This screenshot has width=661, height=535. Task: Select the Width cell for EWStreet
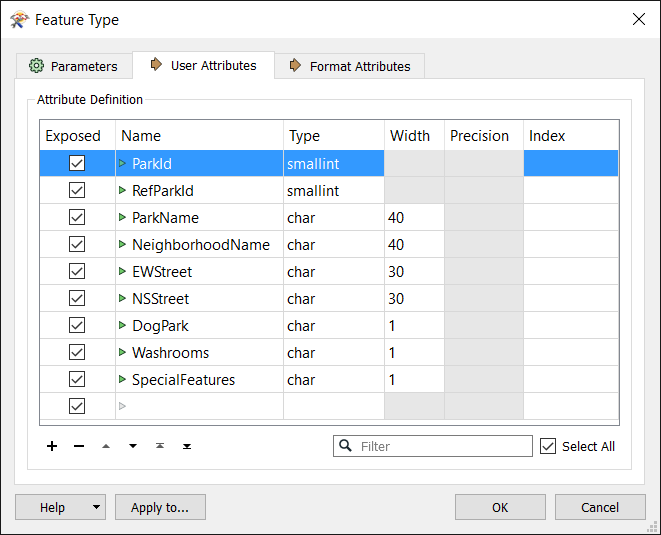click(x=414, y=272)
